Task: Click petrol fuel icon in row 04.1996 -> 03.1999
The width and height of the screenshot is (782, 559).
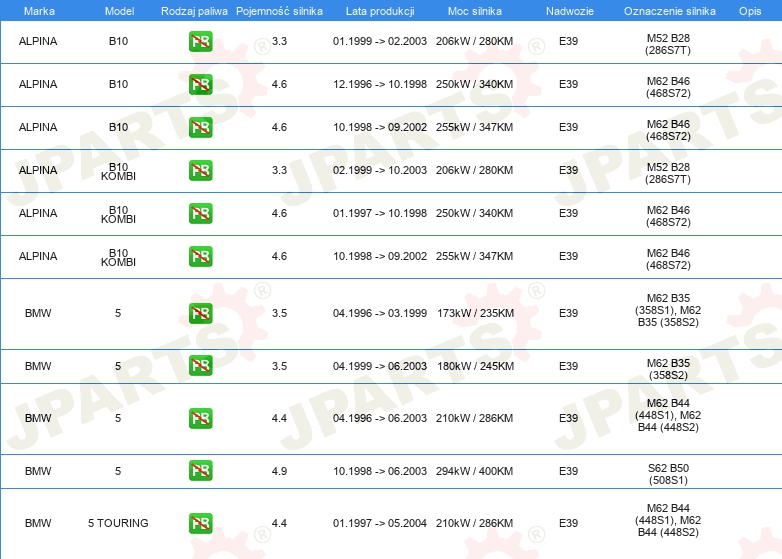Action: pyautogui.click(x=200, y=313)
